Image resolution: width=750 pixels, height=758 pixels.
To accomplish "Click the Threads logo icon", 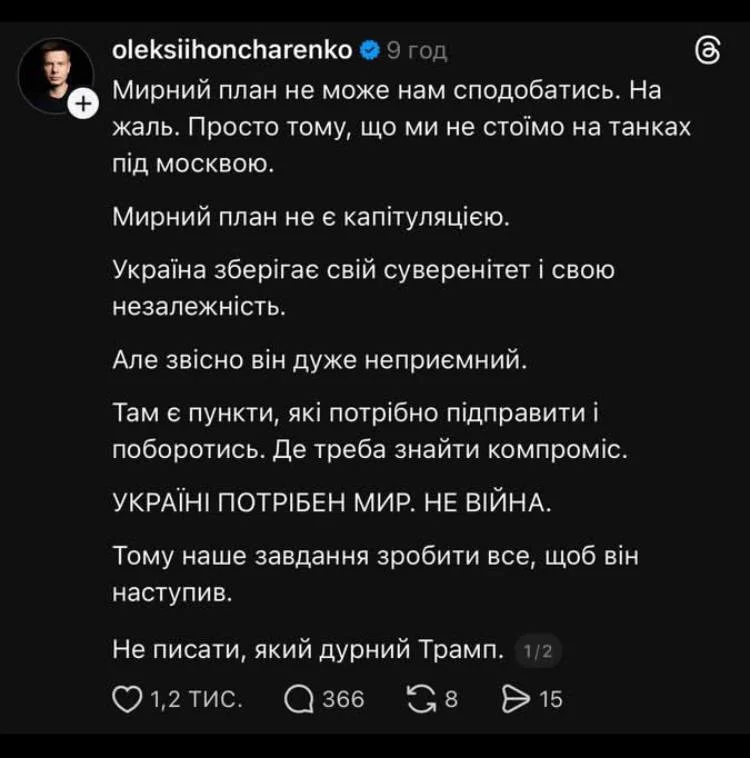I will (707, 52).
